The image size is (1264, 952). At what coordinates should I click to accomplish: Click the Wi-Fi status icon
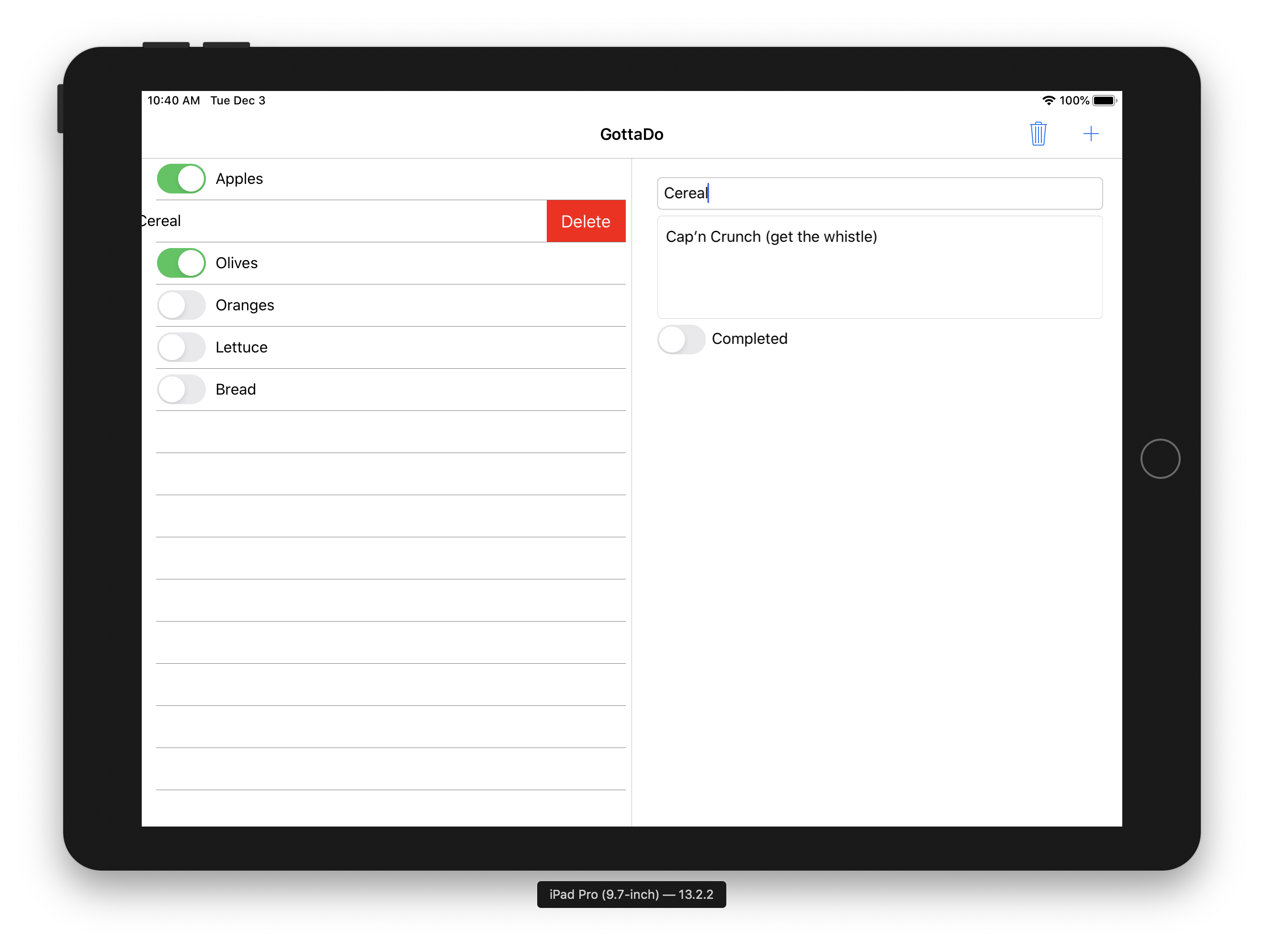(x=1048, y=101)
